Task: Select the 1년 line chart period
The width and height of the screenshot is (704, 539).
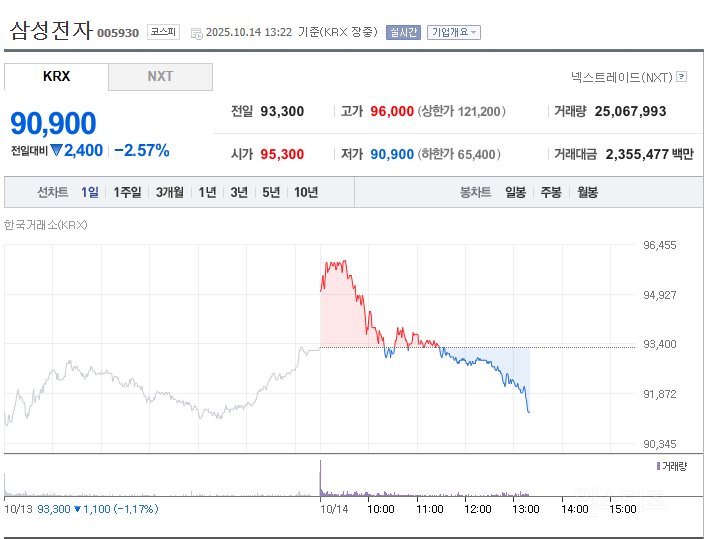Action: click(x=207, y=192)
